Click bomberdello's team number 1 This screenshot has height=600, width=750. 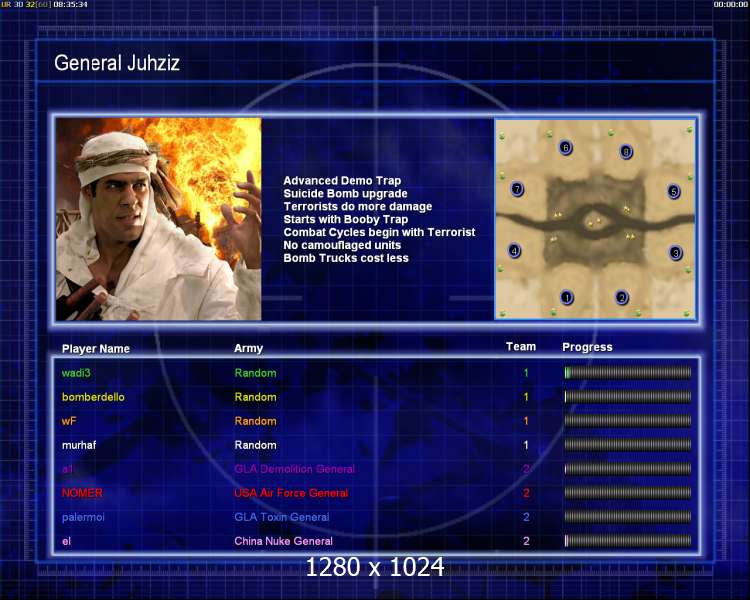click(x=526, y=397)
